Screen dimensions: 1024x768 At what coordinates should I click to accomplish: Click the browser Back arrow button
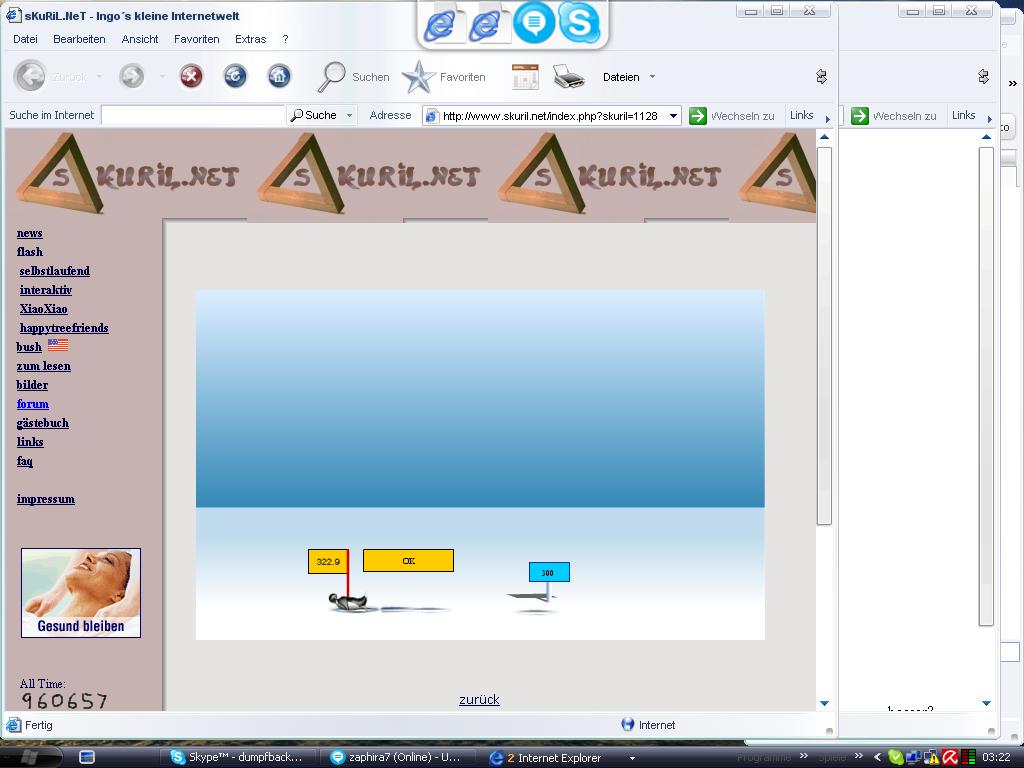30,76
